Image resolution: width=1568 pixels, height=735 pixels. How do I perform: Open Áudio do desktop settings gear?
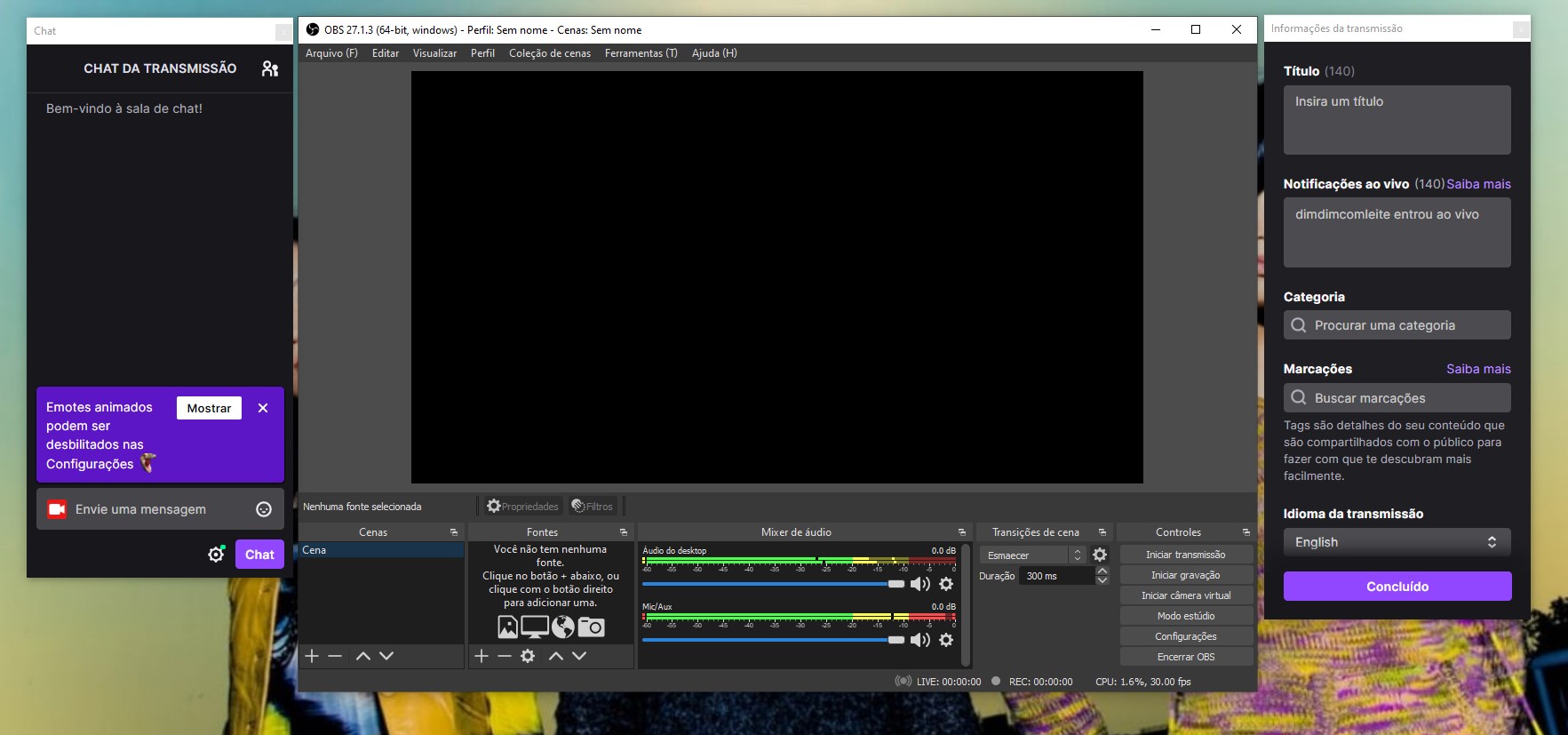(x=946, y=584)
